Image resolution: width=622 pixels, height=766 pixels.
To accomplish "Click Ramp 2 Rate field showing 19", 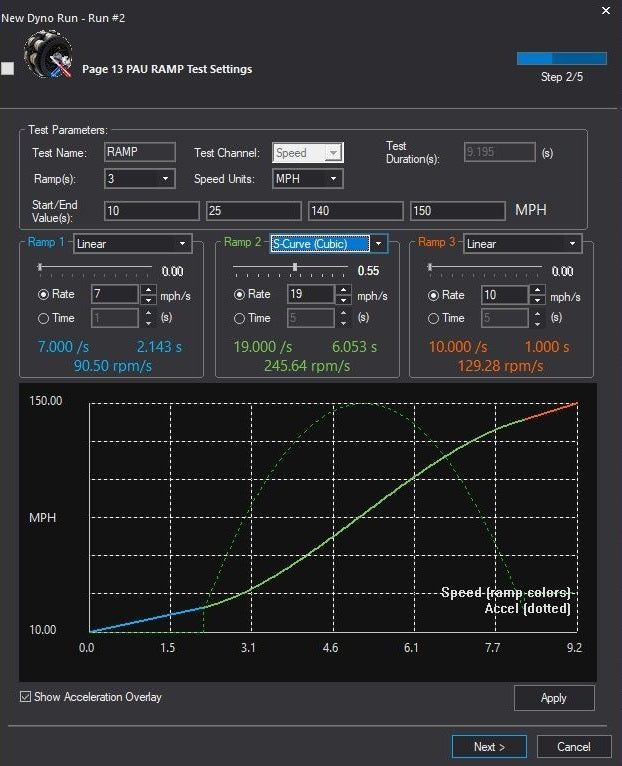I will tap(311, 294).
